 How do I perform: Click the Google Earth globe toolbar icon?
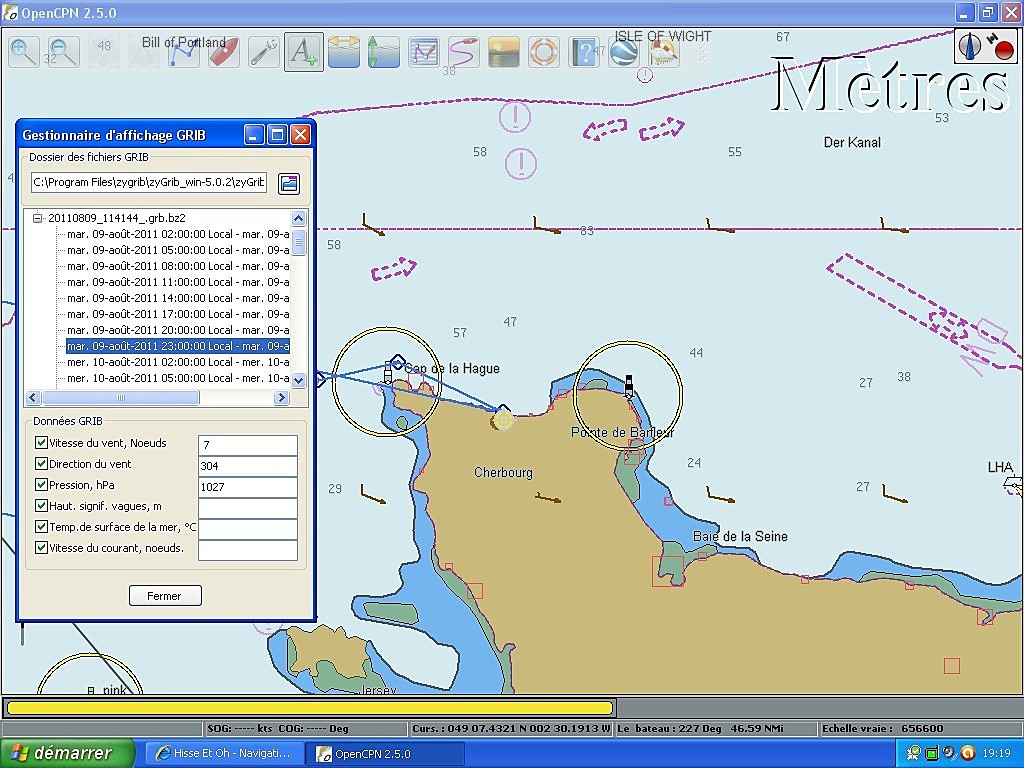tap(624, 52)
